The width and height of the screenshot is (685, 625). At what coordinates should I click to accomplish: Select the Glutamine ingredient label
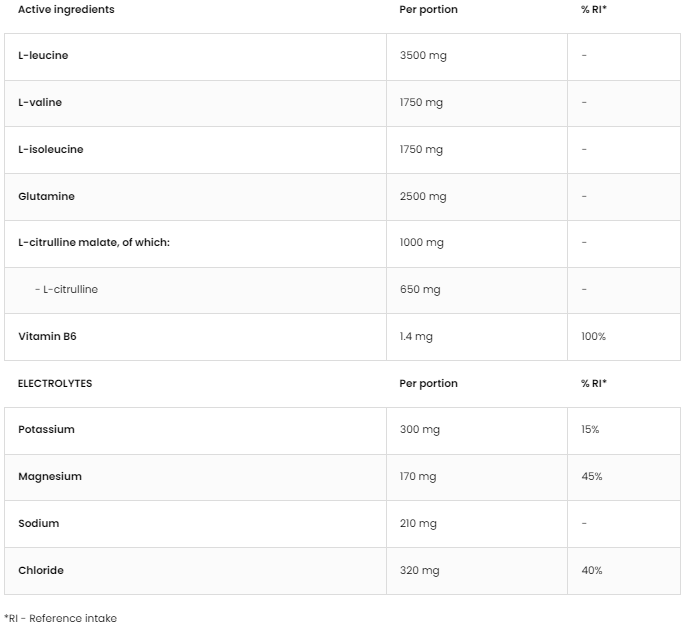tap(46, 197)
